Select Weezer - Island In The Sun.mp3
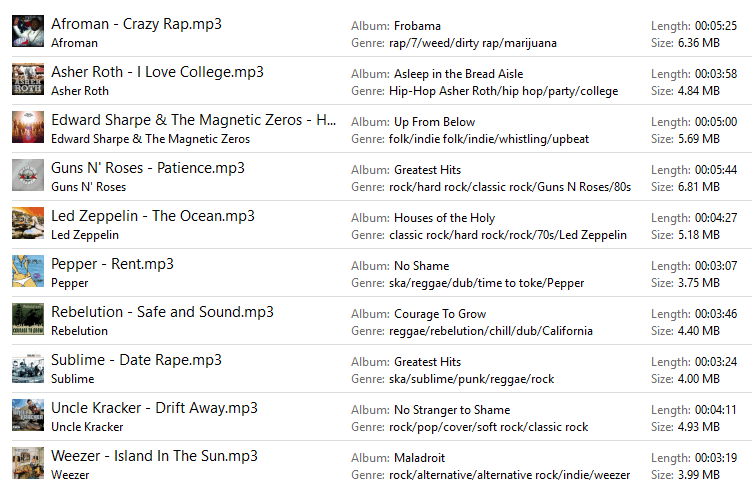Screen dimensions: 752x500 154,456
